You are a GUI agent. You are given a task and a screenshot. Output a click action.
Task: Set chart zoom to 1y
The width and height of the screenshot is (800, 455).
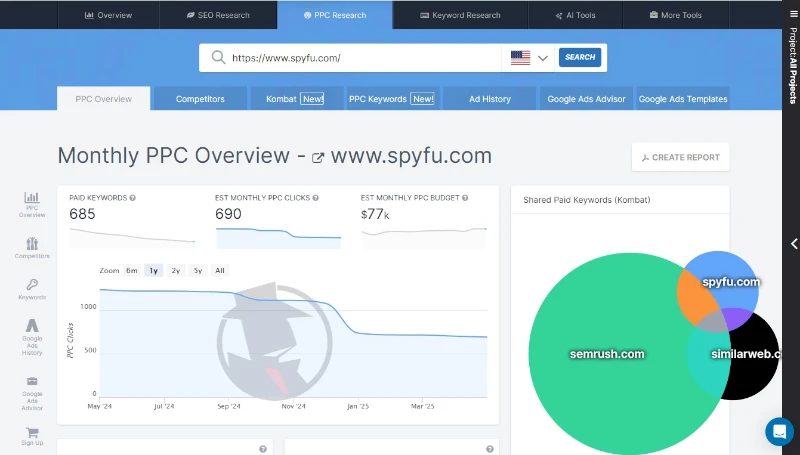[154, 270]
